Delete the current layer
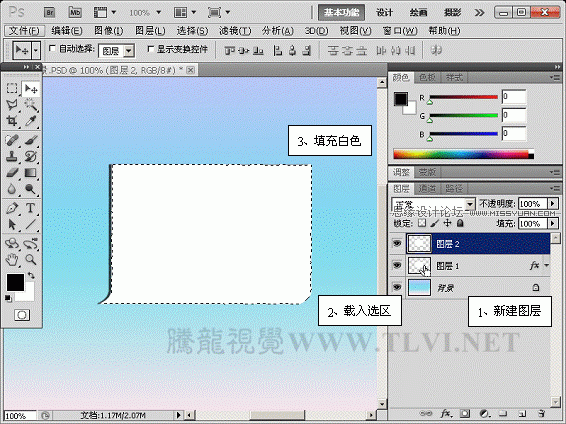This screenshot has width=566, height=424. 541,413
